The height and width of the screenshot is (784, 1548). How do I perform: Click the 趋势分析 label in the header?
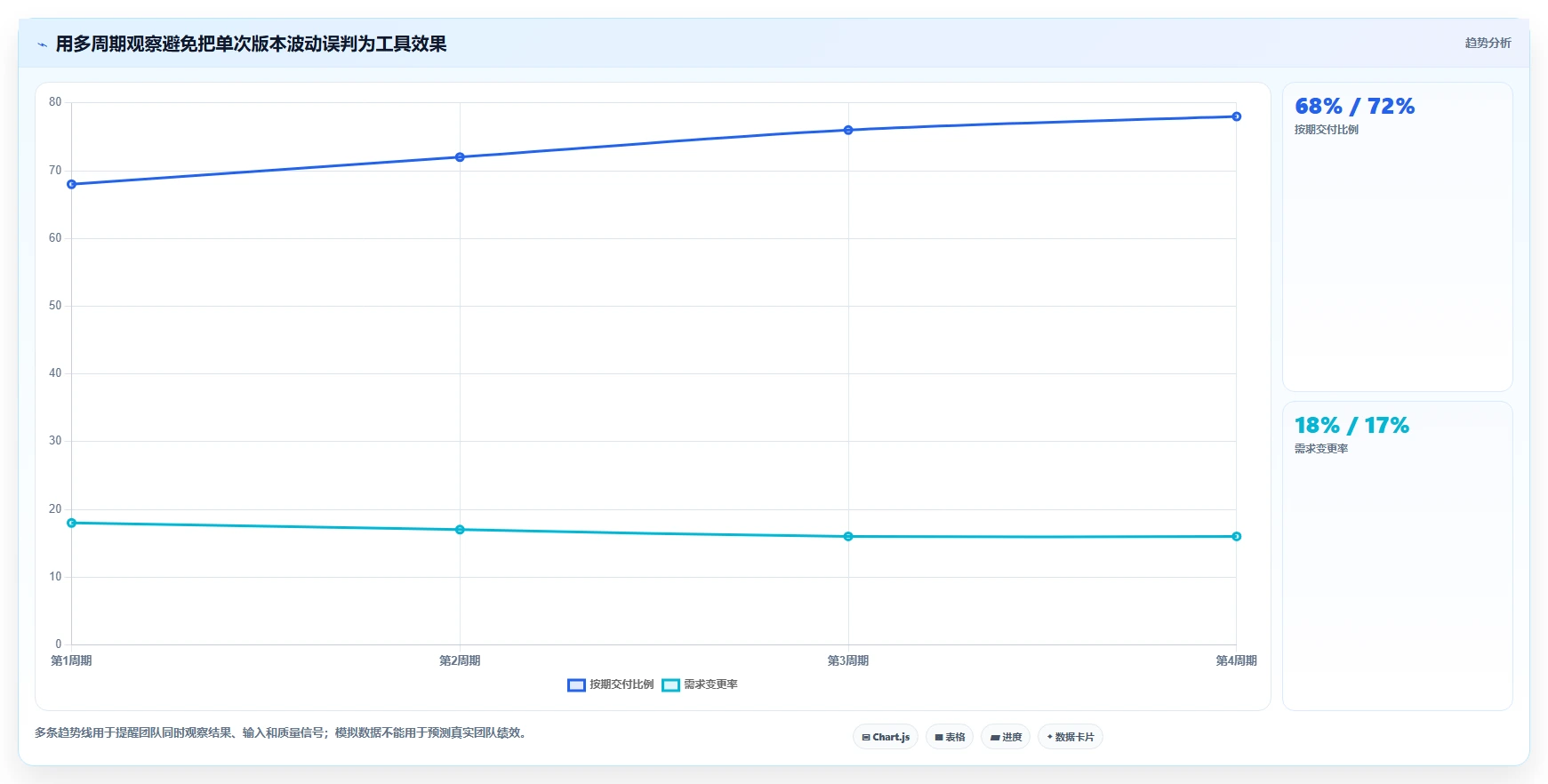(1488, 43)
